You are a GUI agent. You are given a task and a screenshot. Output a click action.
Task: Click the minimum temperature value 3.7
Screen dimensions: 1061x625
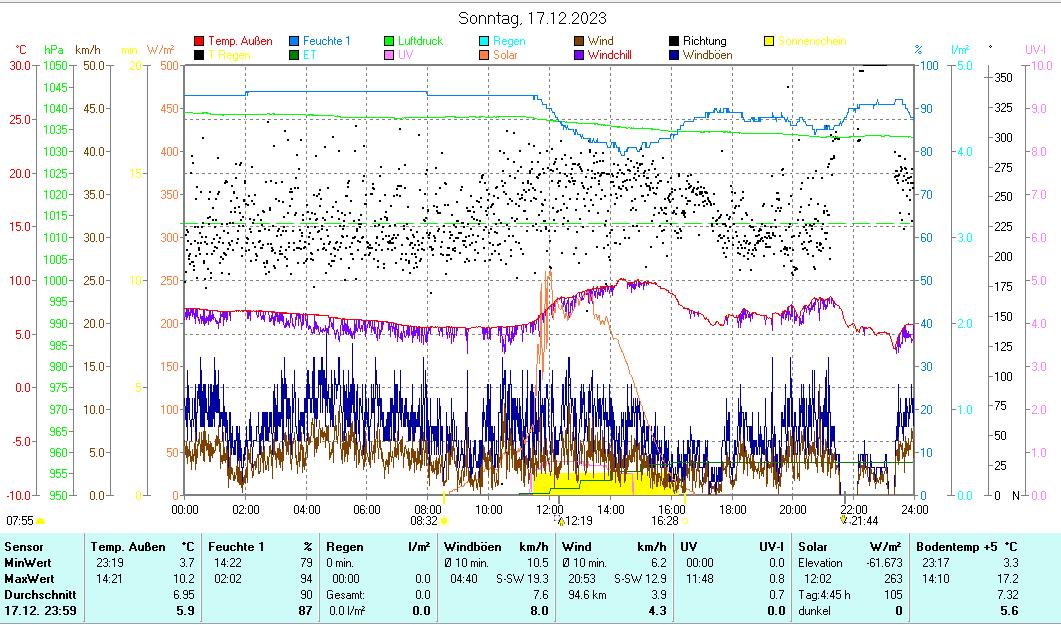[x=187, y=563]
